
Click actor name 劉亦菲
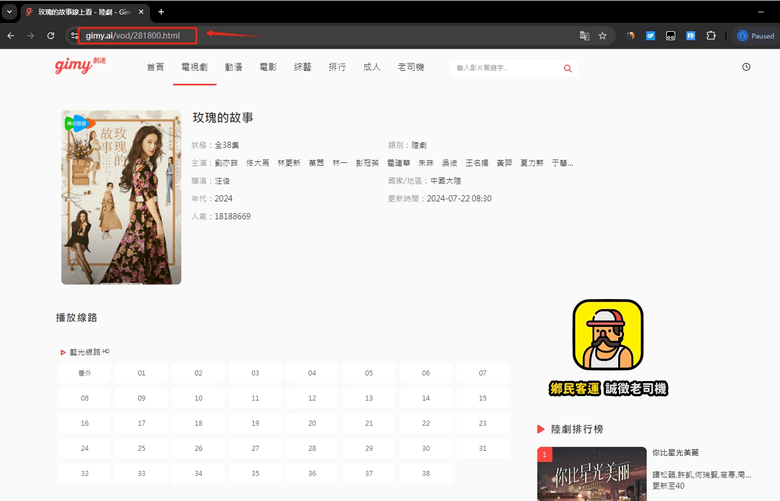click(227, 163)
